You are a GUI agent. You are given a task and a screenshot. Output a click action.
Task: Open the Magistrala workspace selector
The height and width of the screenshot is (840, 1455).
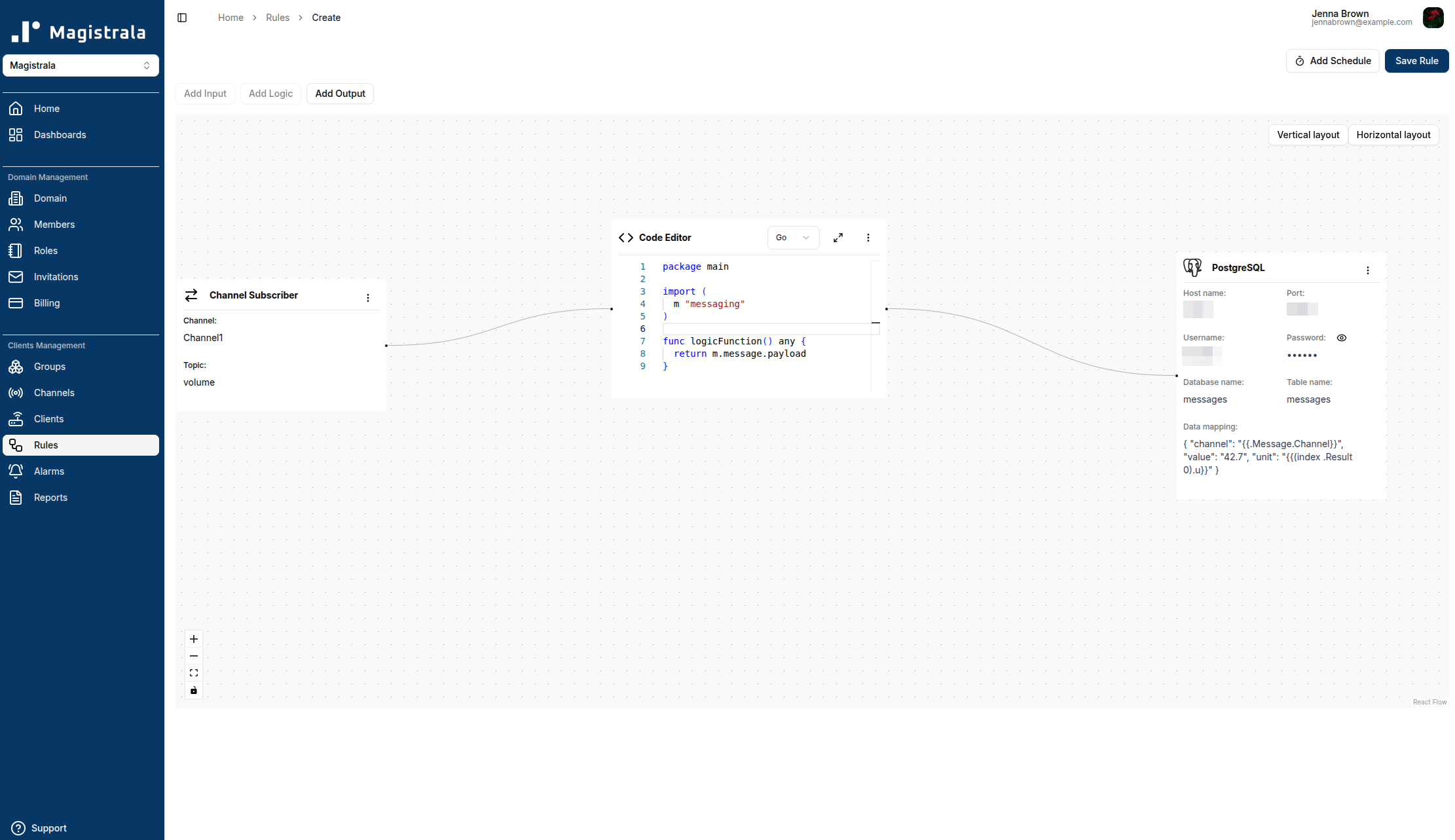(81, 65)
